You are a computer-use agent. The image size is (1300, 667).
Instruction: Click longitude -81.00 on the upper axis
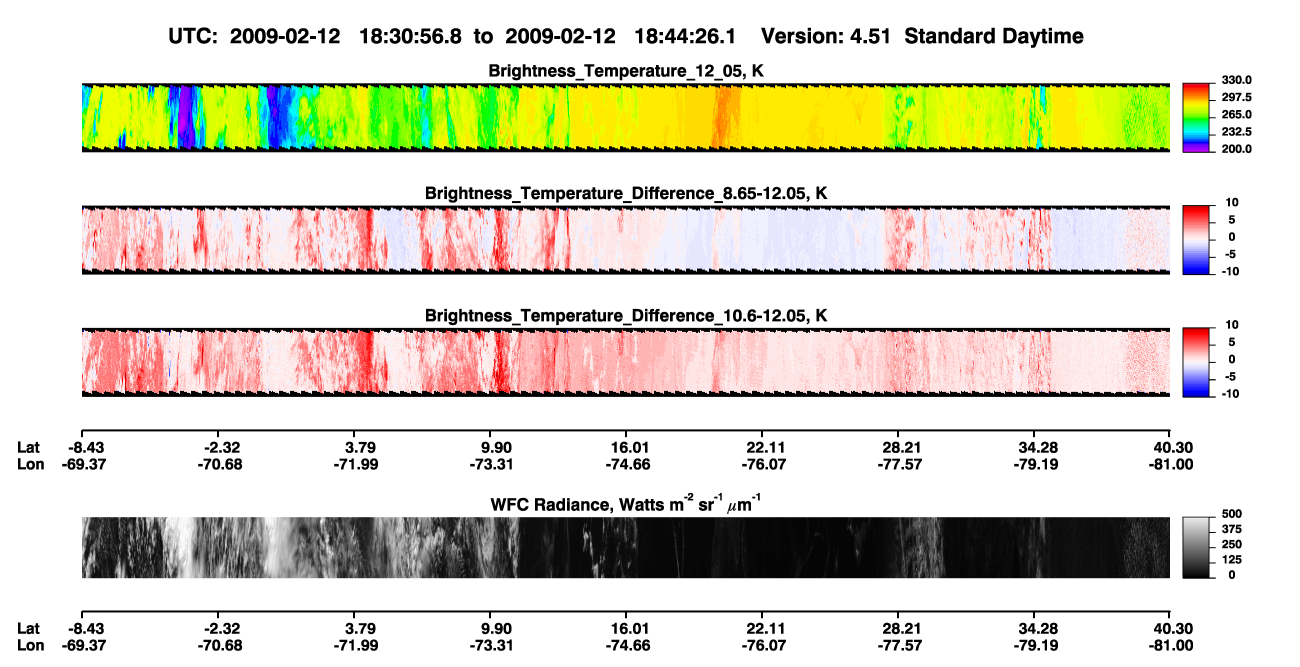[x=1170, y=464]
